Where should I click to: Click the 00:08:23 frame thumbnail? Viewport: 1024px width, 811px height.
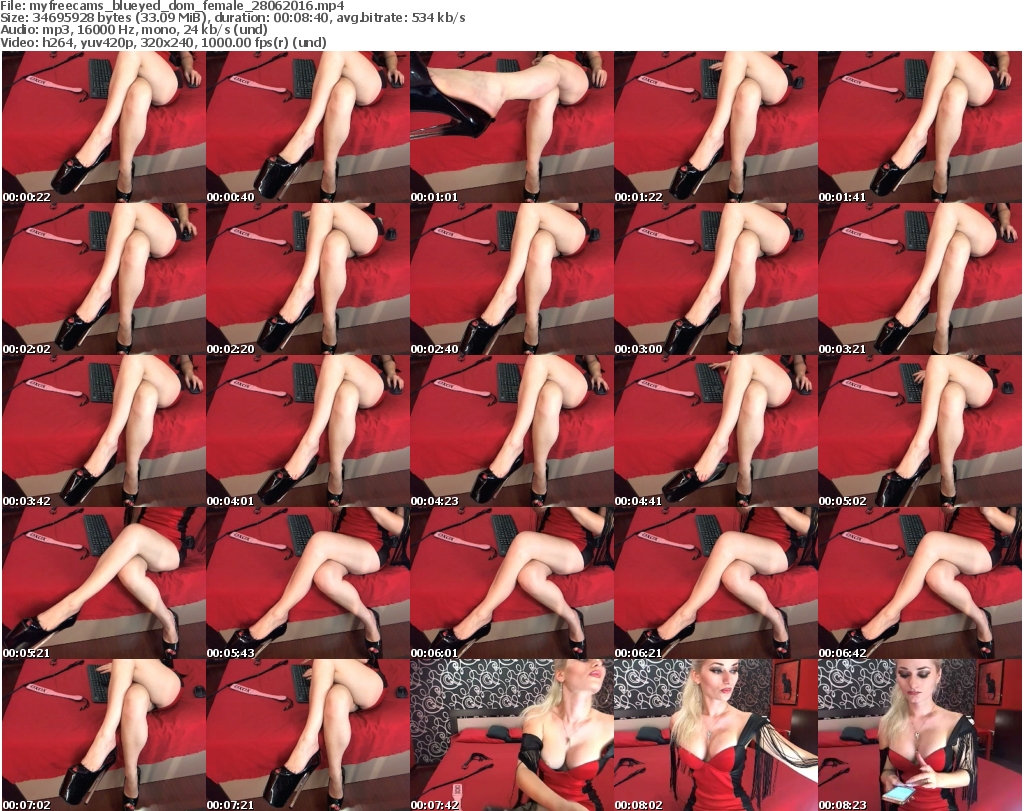point(920,735)
